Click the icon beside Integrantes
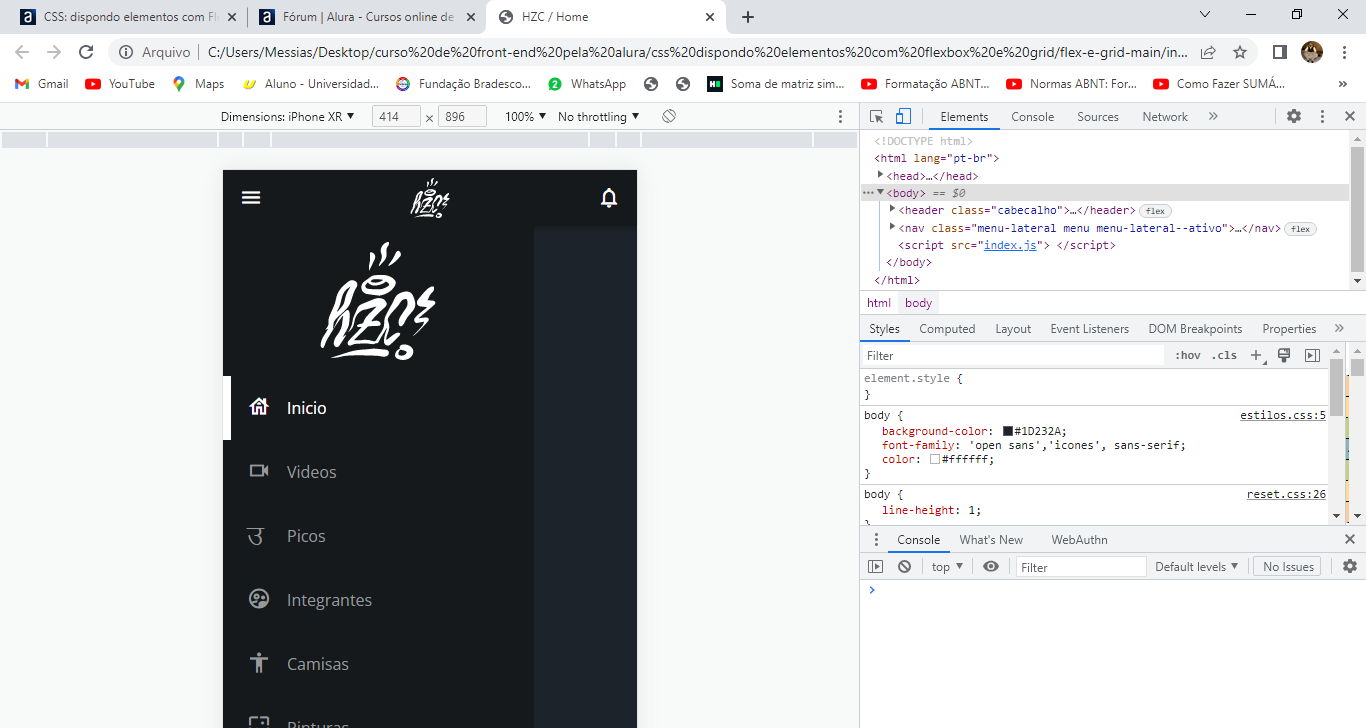This screenshot has height=728, width=1366. [x=259, y=599]
